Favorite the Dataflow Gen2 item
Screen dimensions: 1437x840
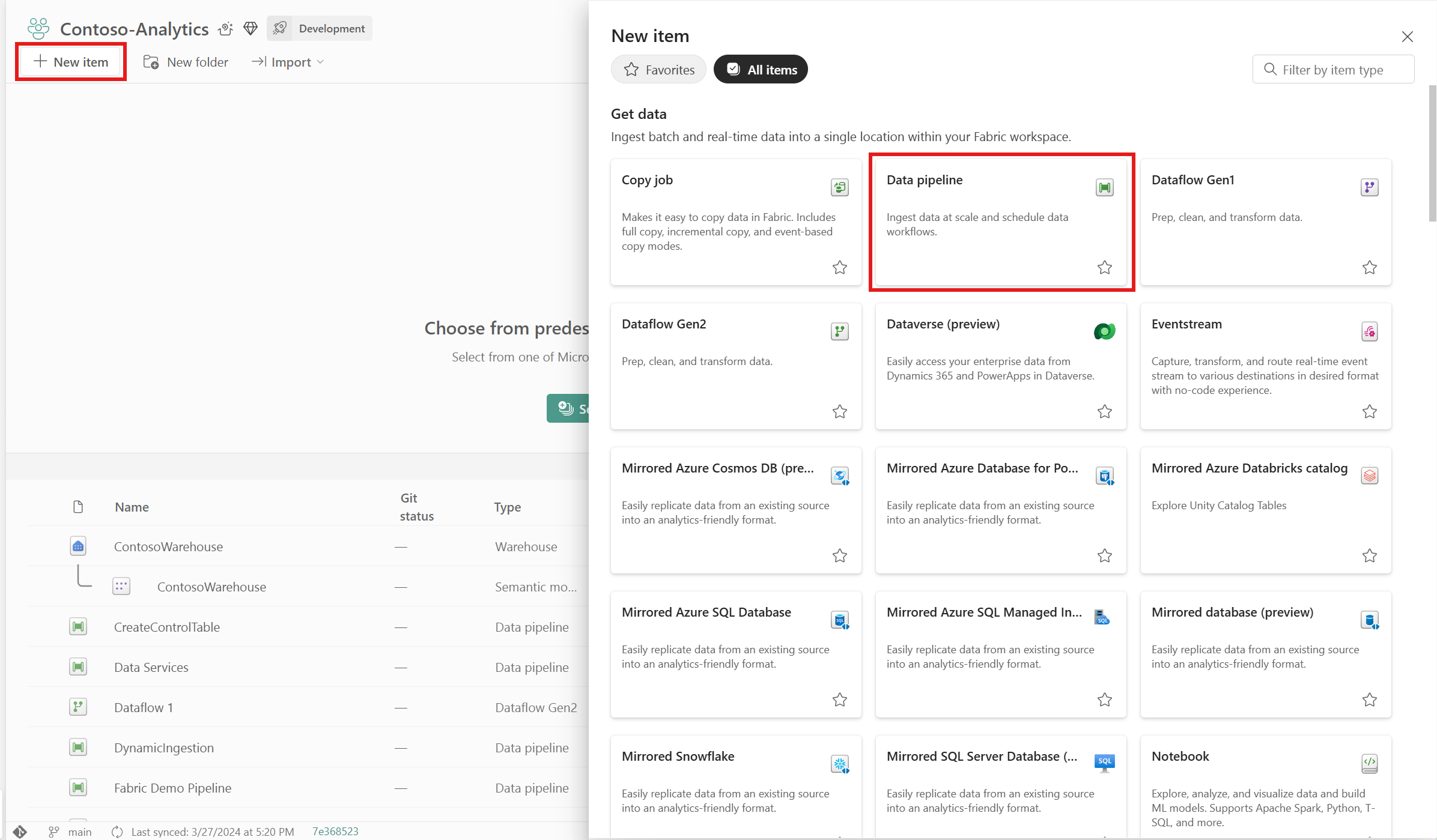[840, 411]
